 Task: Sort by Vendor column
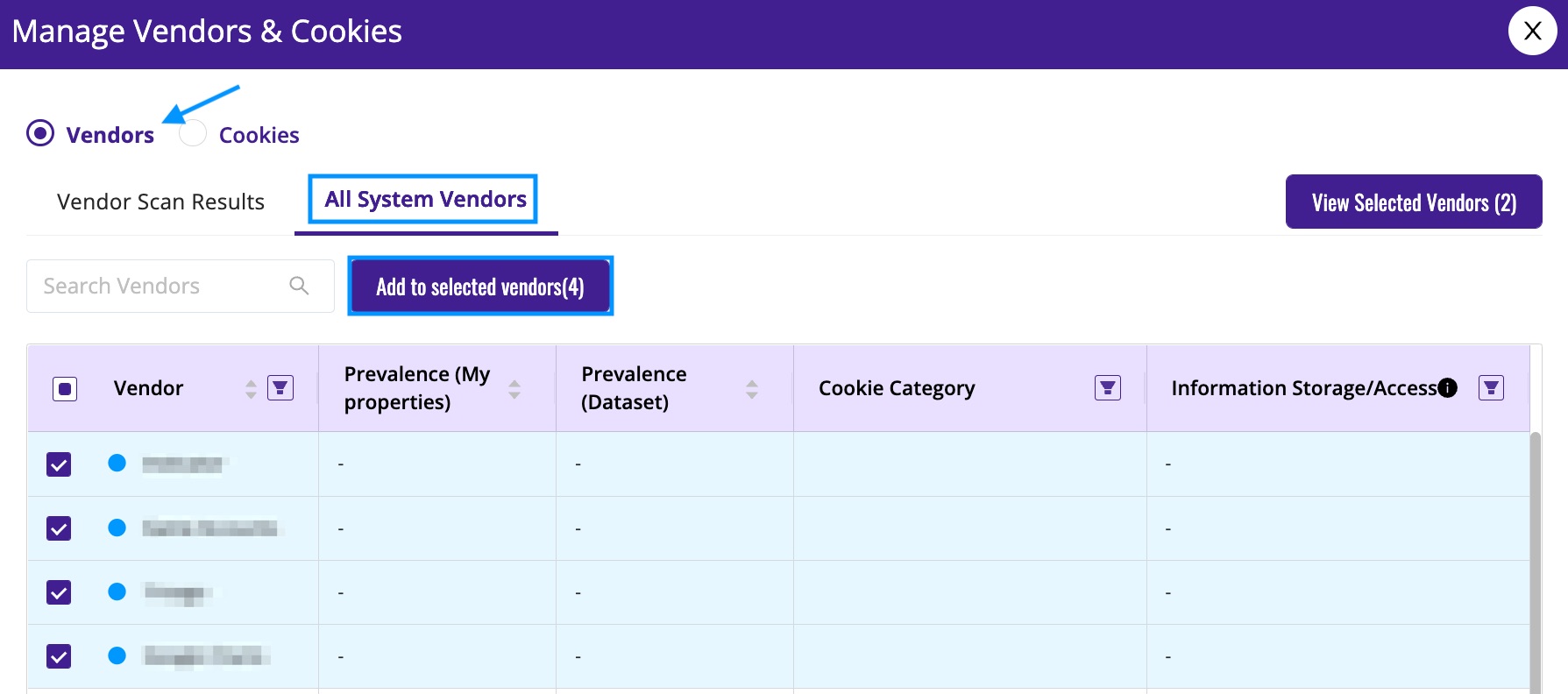tap(251, 389)
